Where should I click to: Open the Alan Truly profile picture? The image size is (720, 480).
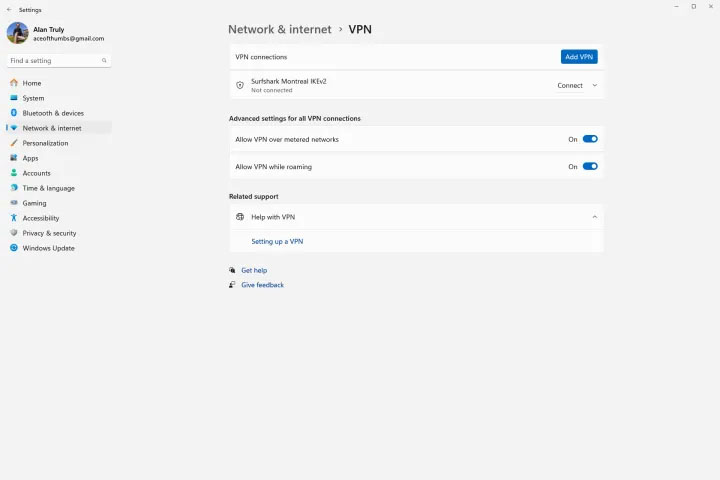coord(17,34)
